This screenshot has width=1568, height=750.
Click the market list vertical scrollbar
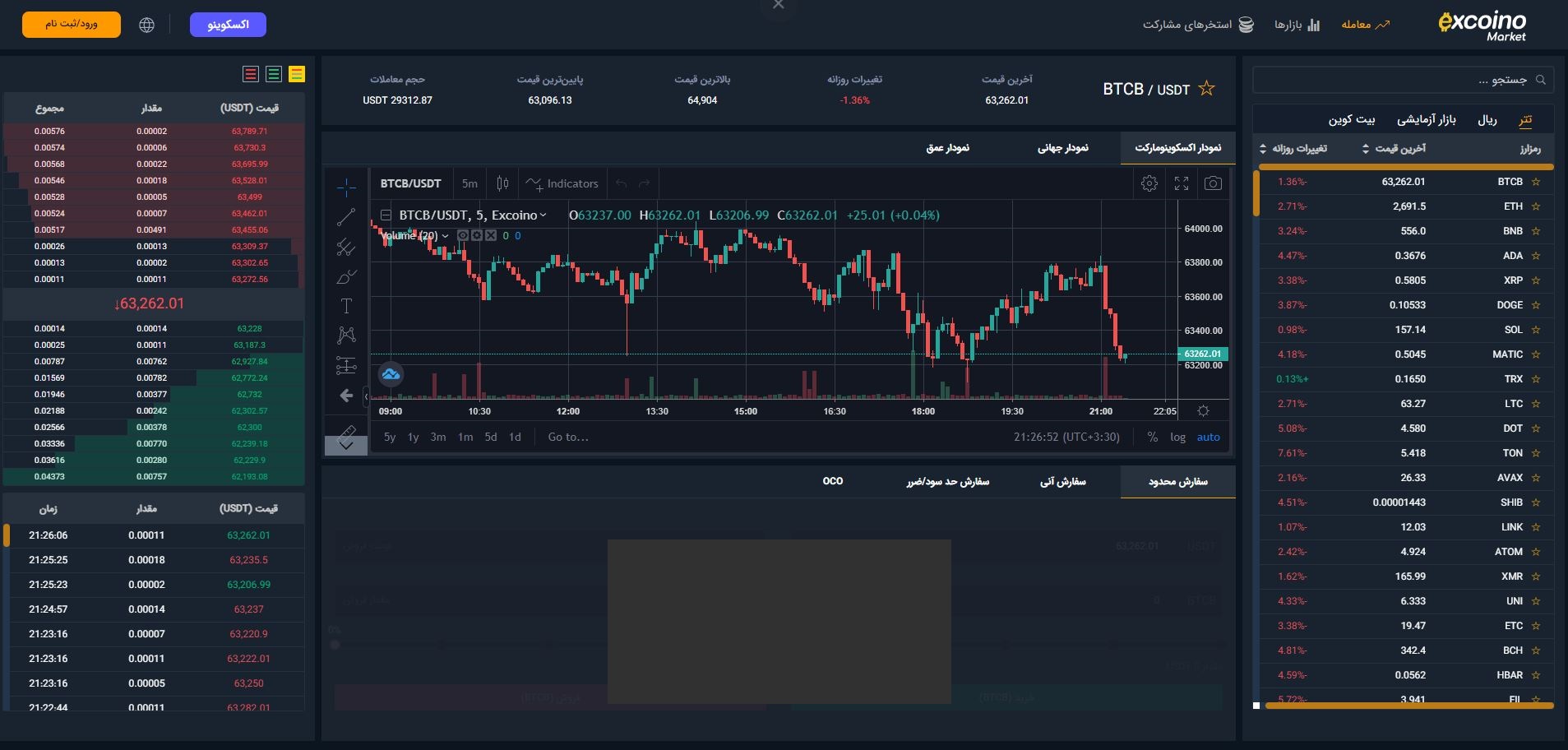click(x=1256, y=192)
